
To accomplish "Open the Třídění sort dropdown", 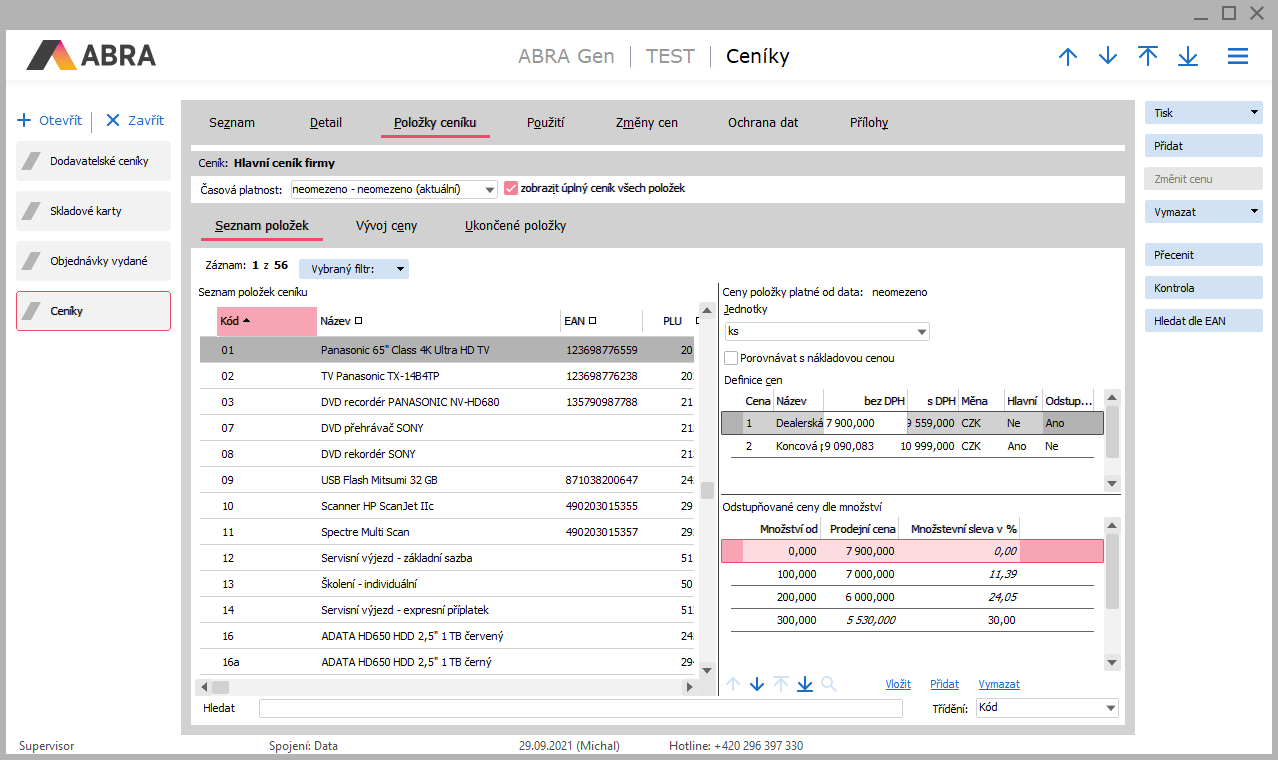I will pos(1110,708).
